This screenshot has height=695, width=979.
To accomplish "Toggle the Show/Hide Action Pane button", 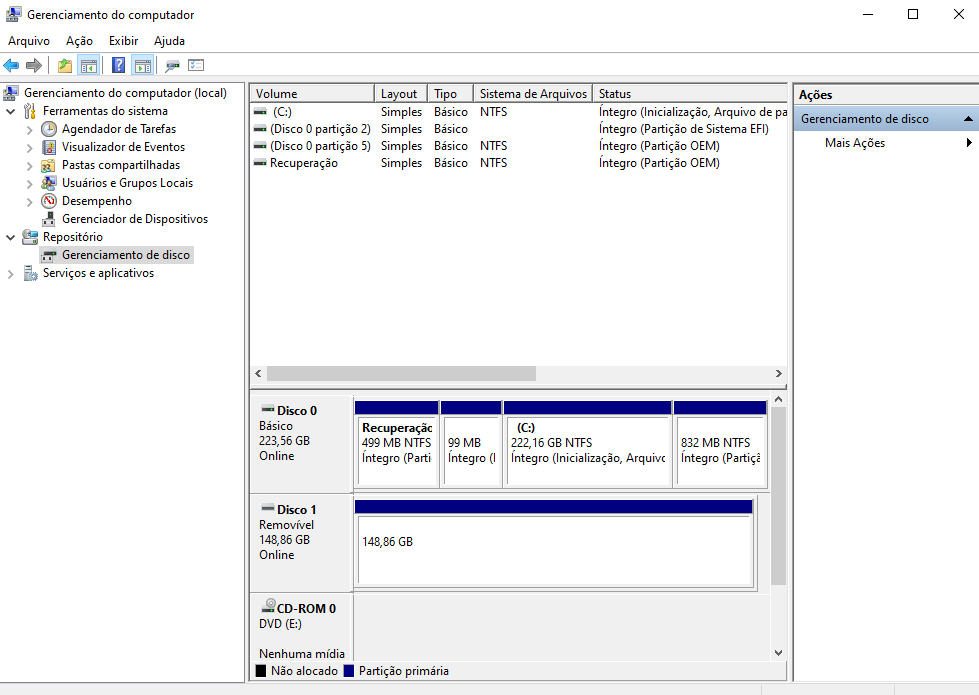I will 142,66.
